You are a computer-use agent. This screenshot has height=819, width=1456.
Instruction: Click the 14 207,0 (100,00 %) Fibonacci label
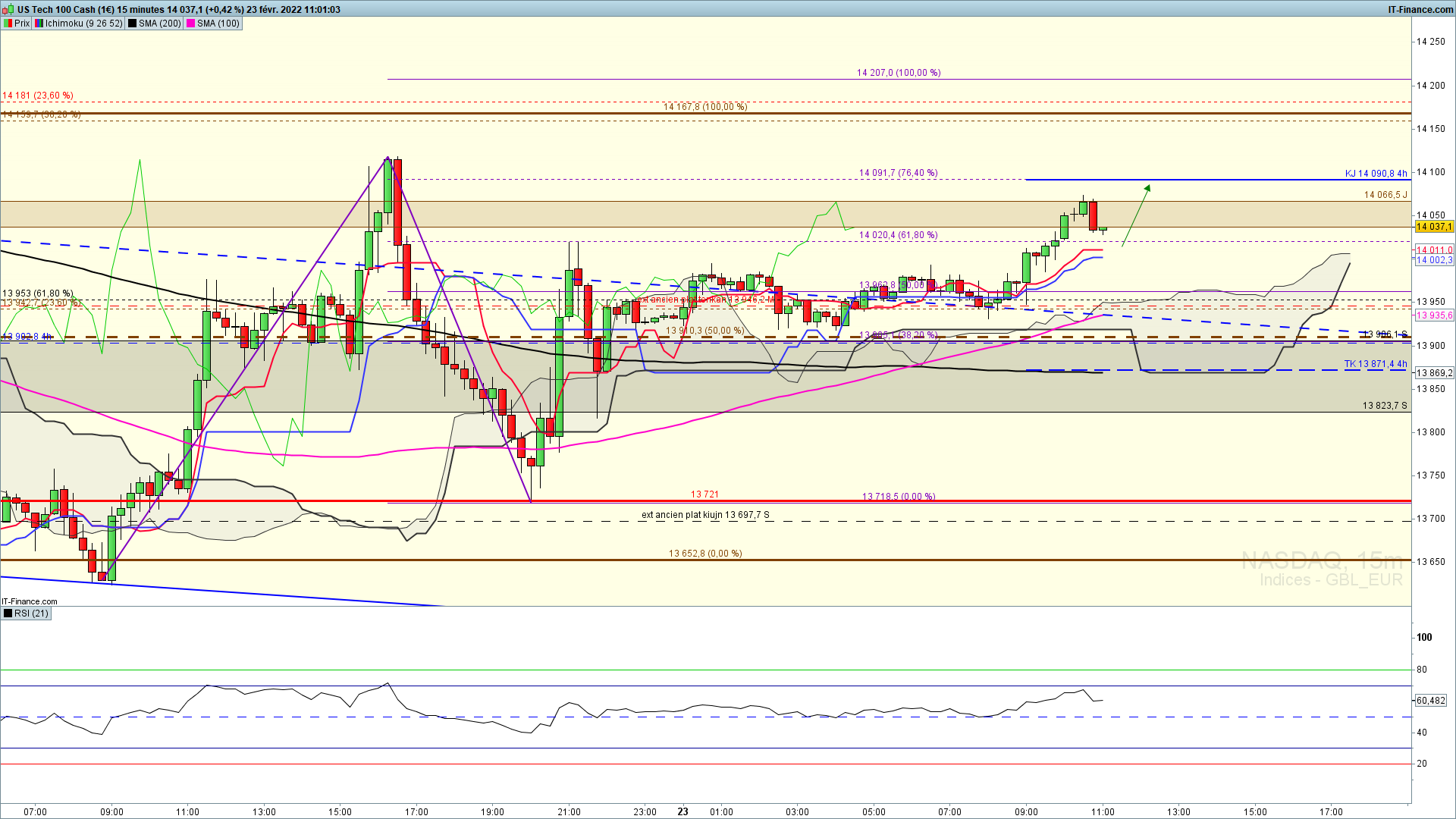tap(899, 73)
